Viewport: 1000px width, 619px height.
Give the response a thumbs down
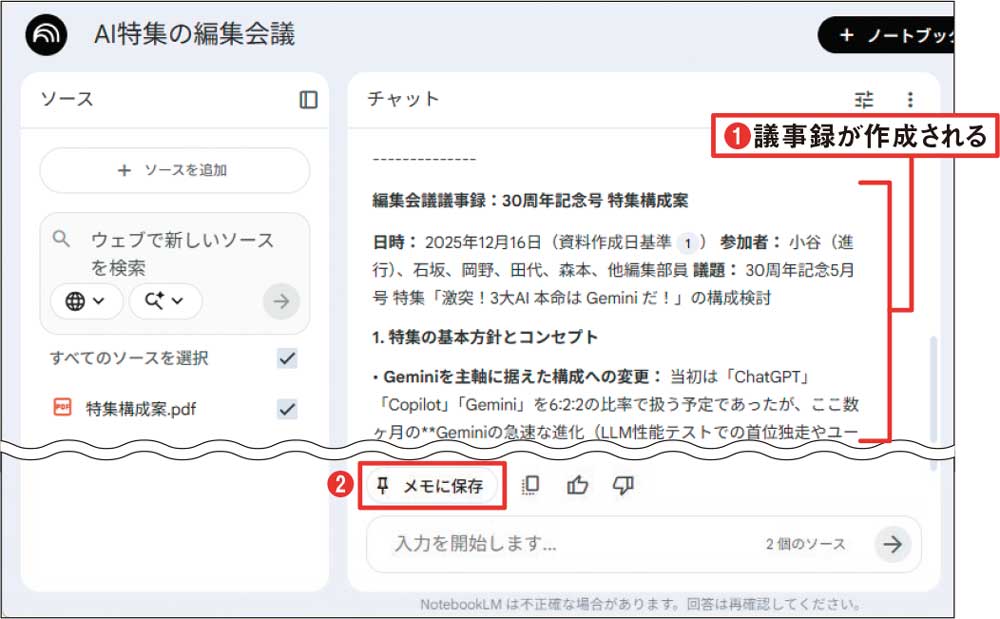coord(623,486)
